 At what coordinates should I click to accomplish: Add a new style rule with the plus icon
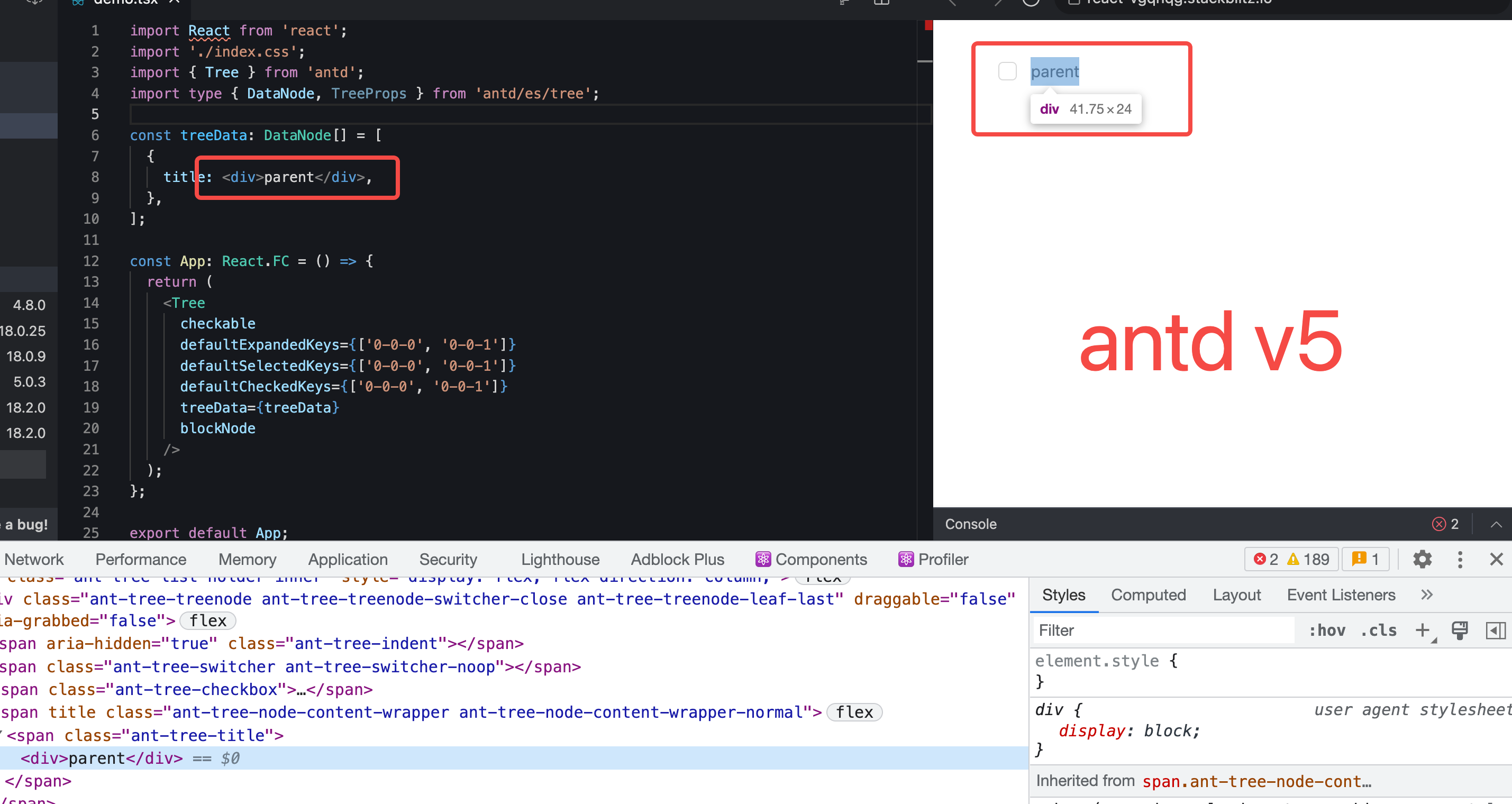[x=1423, y=629]
